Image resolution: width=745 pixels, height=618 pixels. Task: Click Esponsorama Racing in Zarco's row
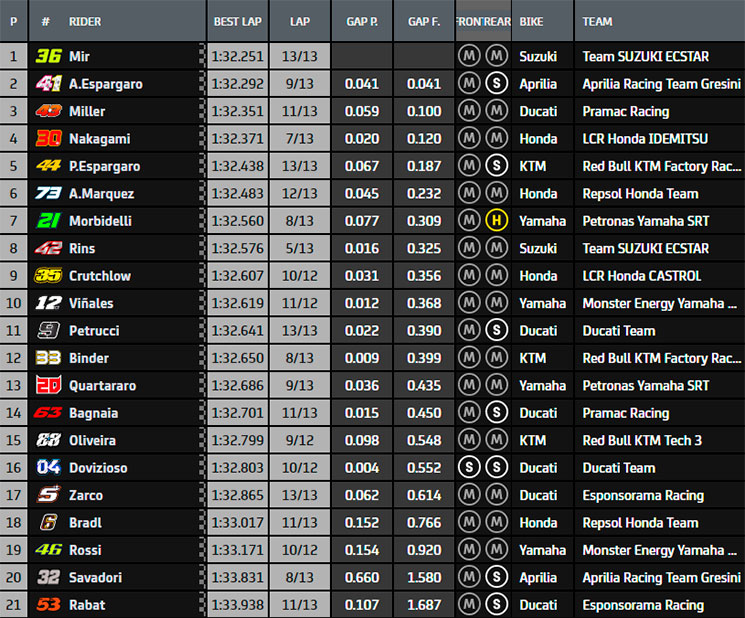click(643, 495)
